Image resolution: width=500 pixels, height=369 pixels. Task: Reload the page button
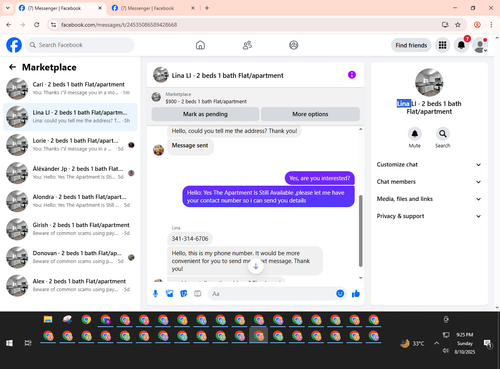click(37, 25)
